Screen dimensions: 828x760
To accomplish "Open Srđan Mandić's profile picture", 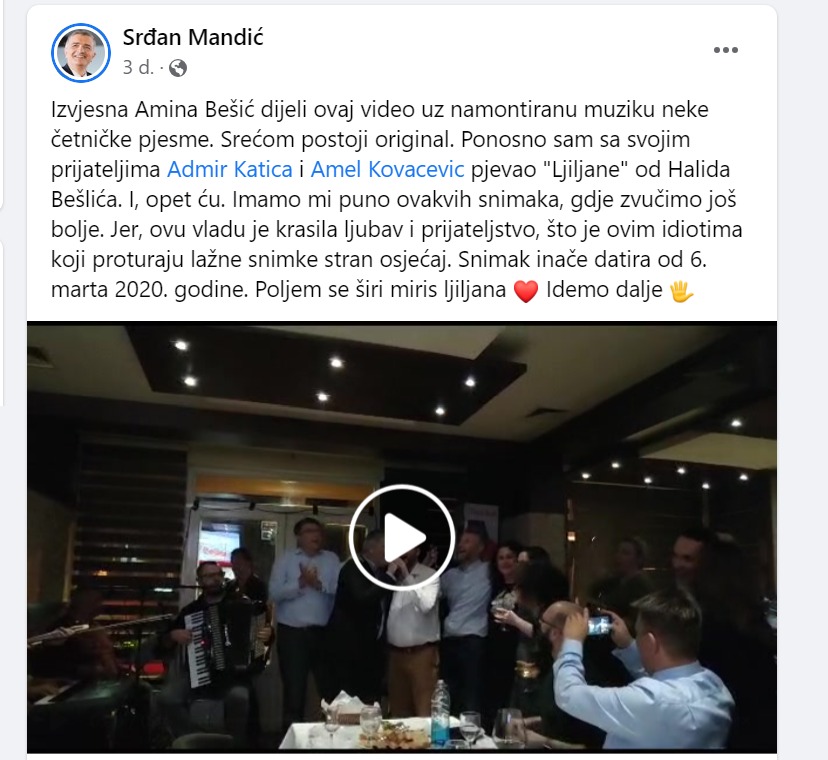I will 81,53.
